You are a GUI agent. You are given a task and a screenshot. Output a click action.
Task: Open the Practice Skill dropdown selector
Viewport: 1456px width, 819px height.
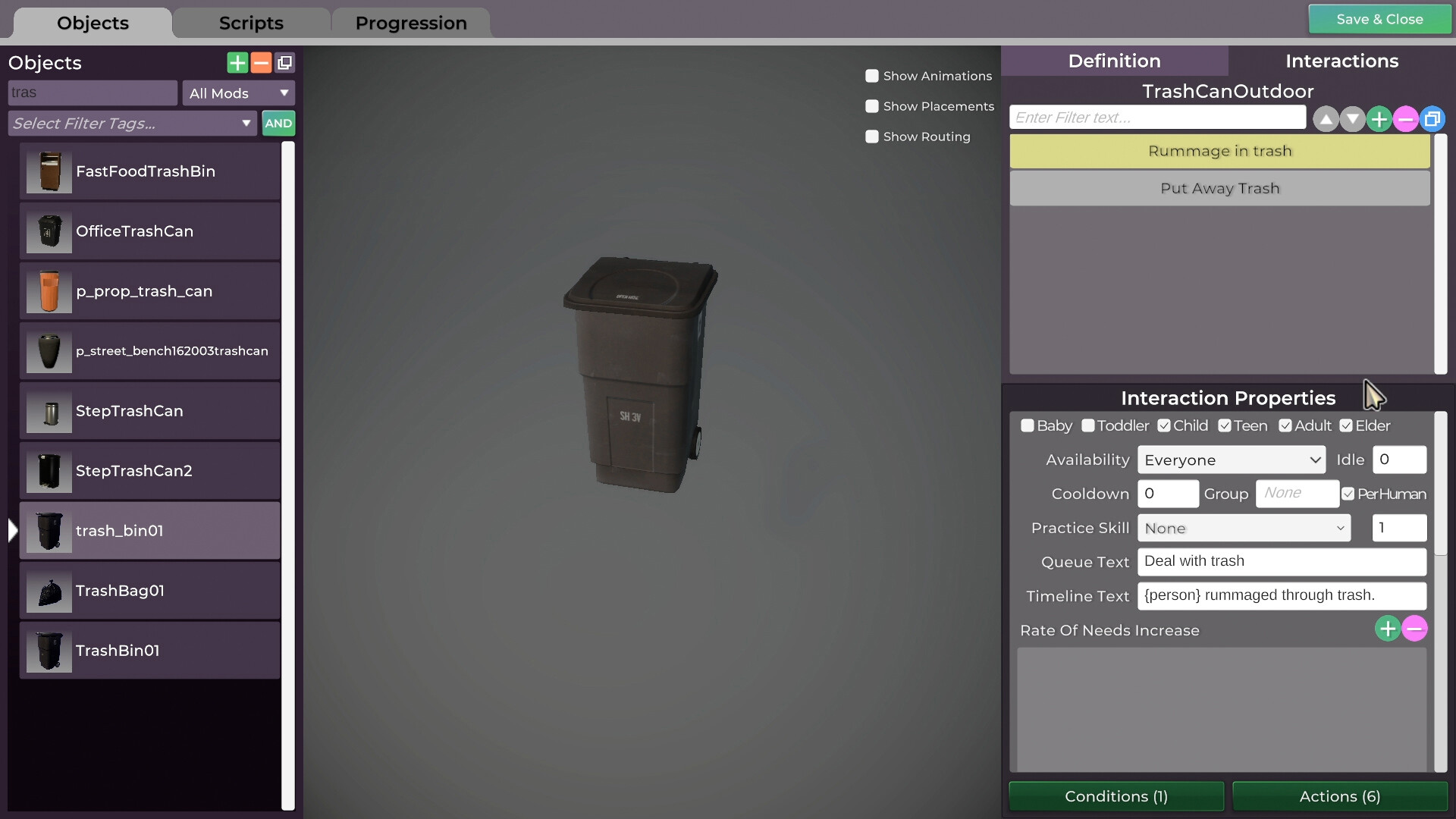(x=1244, y=528)
